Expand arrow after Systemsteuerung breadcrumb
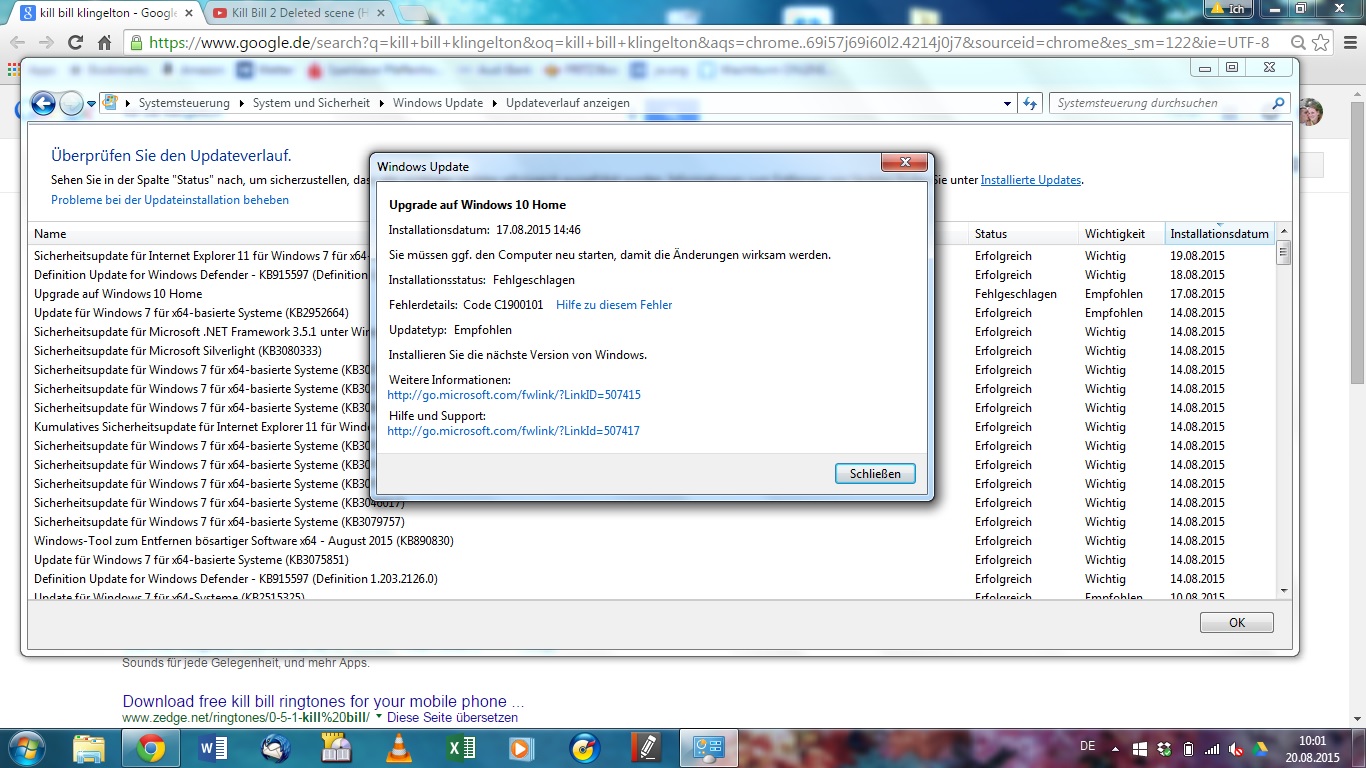Viewport: 1366px width, 768px height. point(241,103)
